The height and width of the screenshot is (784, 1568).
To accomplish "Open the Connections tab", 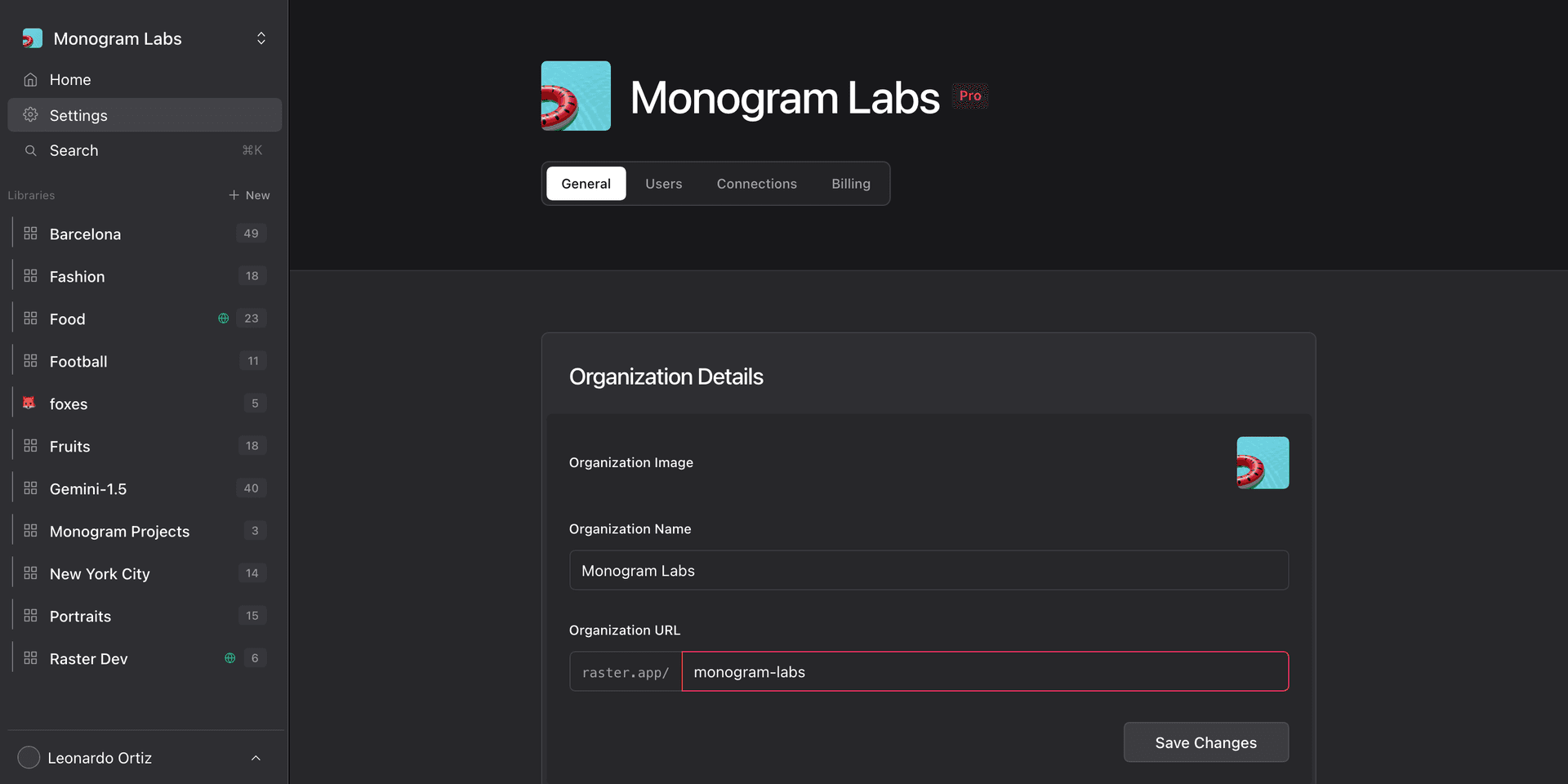I will tap(756, 184).
